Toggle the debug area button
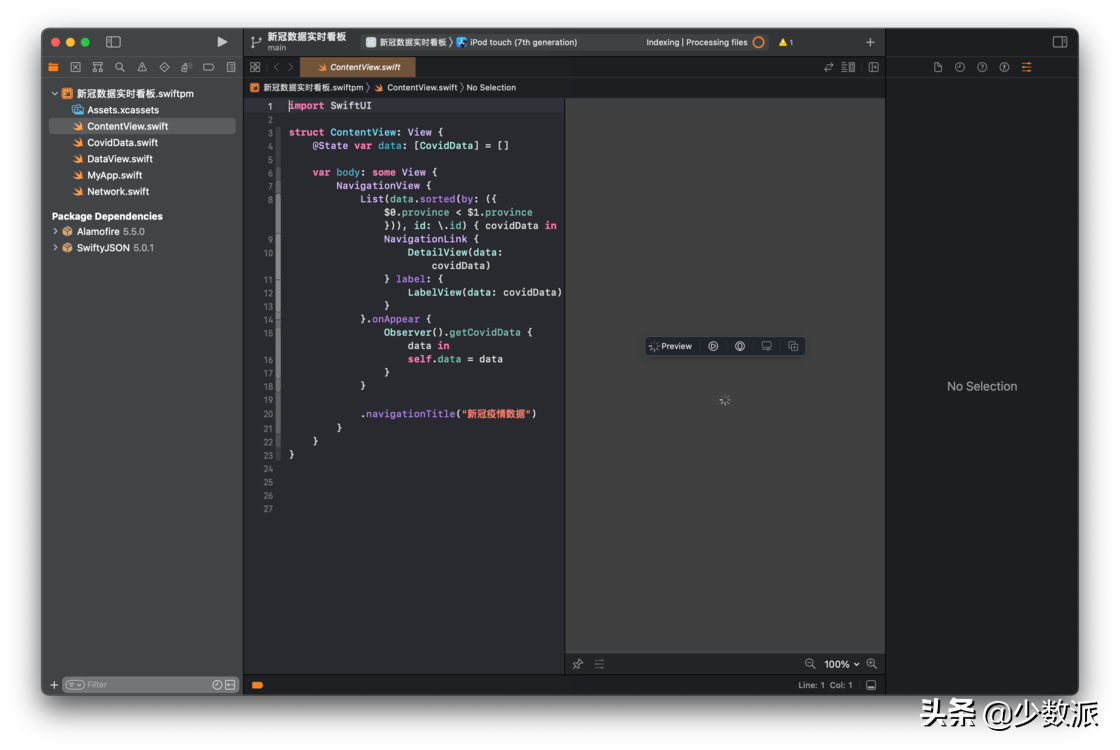1120x750 pixels. coord(871,686)
